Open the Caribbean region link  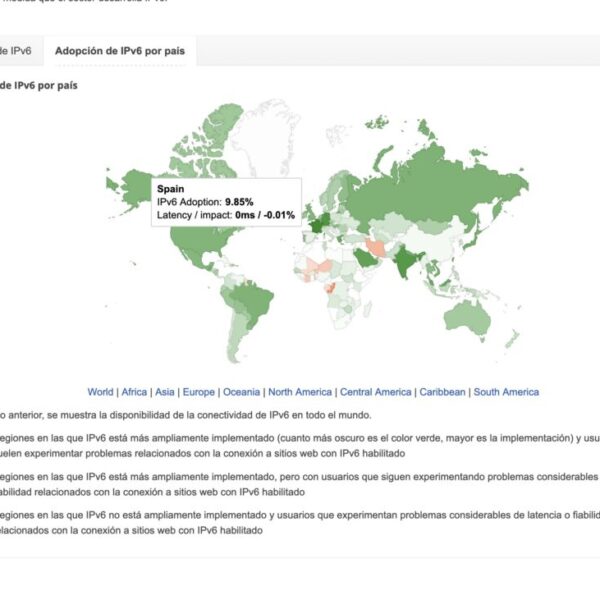coord(442,392)
